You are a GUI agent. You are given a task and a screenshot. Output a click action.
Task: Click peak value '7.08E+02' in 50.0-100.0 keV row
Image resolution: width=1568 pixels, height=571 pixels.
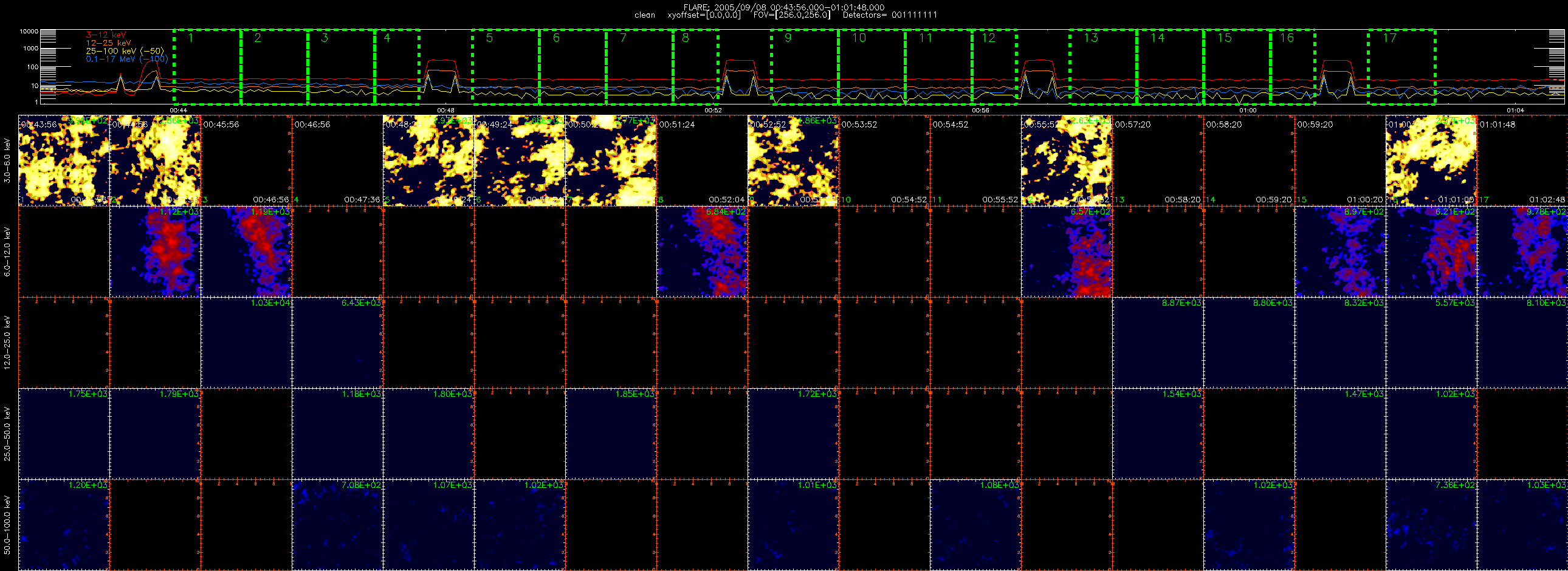pos(362,485)
